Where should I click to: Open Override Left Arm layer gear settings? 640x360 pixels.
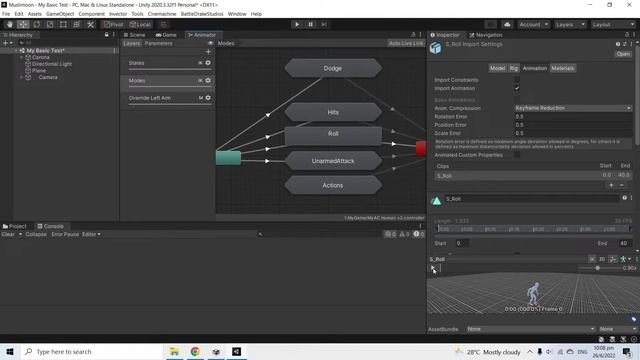coord(208,98)
